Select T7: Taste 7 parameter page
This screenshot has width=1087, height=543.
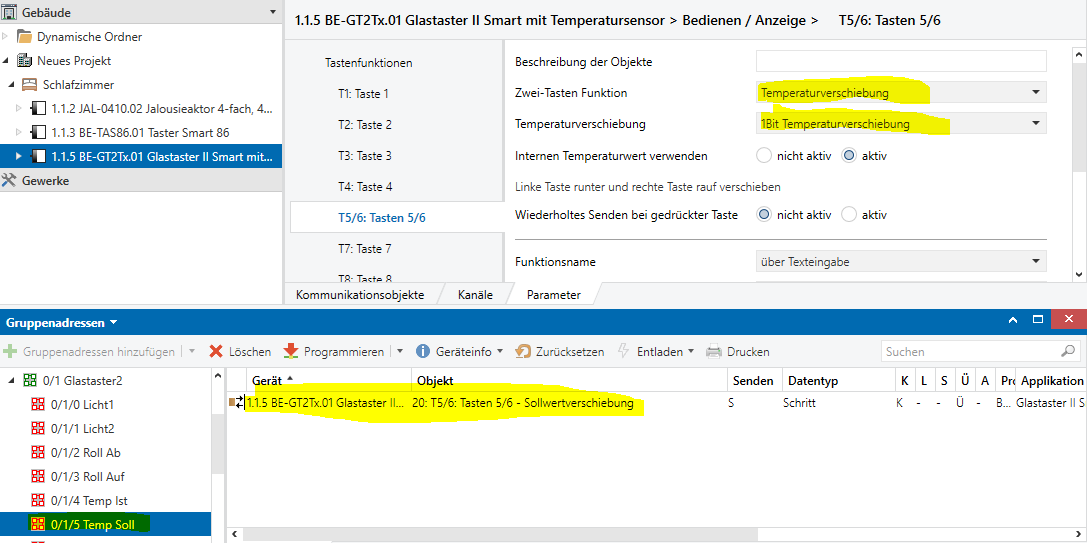click(x=364, y=249)
